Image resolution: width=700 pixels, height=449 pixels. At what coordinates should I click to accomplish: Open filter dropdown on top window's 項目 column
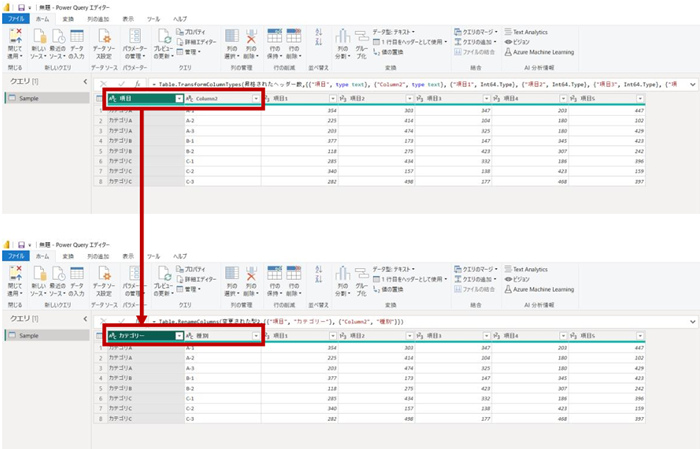point(179,99)
